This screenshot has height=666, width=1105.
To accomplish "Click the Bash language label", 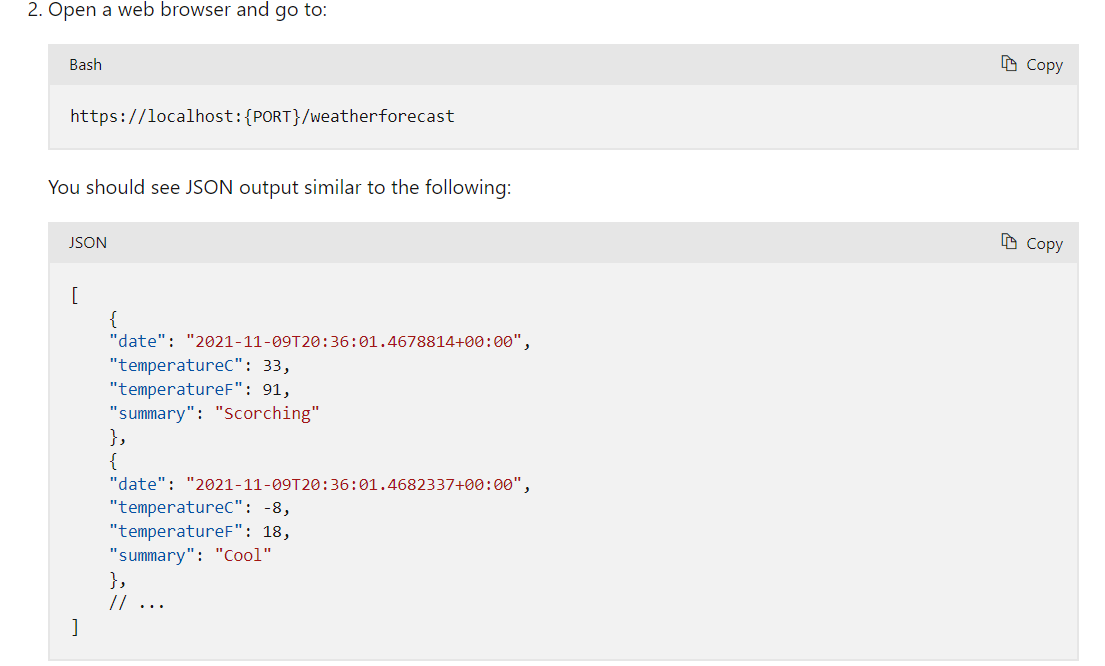I will click(x=85, y=64).
